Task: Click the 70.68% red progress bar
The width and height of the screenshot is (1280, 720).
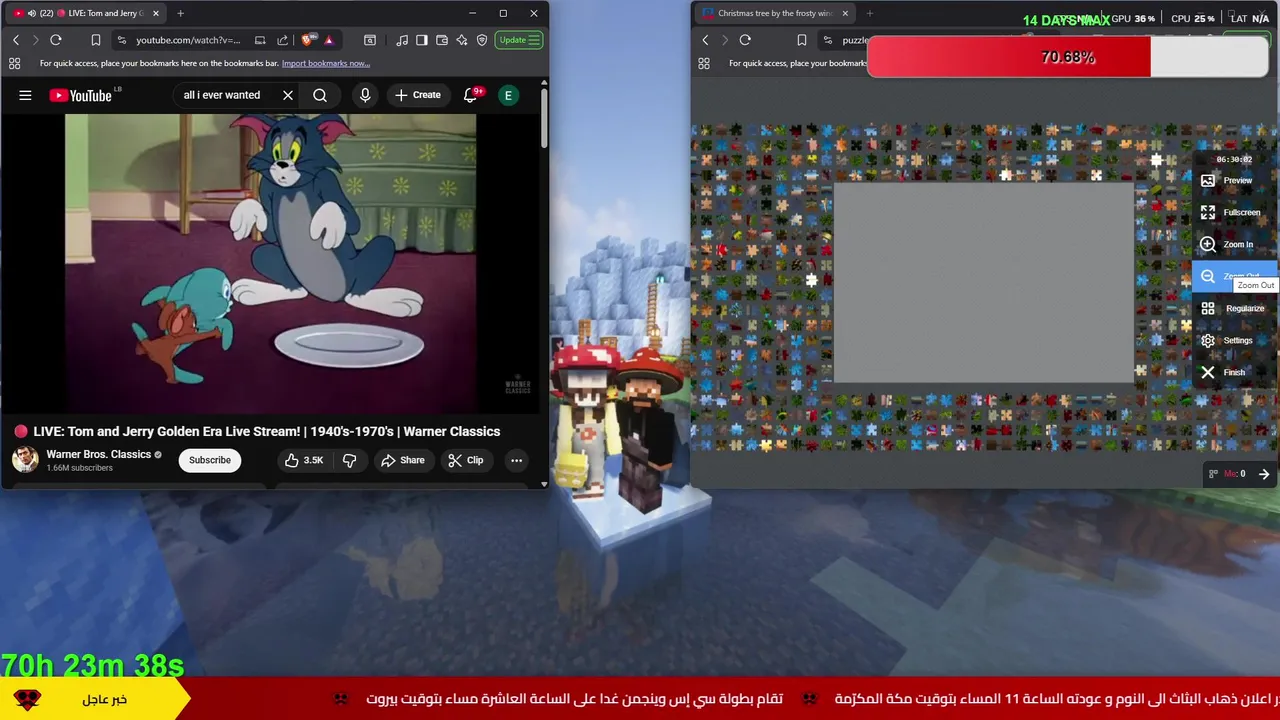Action: tap(1067, 57)
